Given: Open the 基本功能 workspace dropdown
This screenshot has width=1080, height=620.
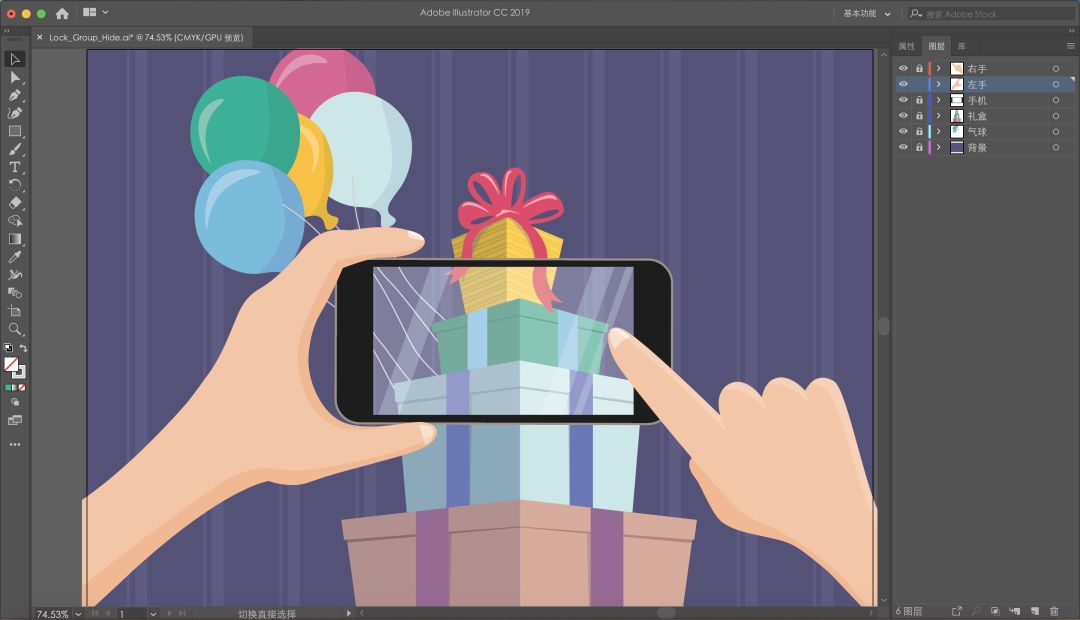Looking at the screenshot, I should [866, 13].
